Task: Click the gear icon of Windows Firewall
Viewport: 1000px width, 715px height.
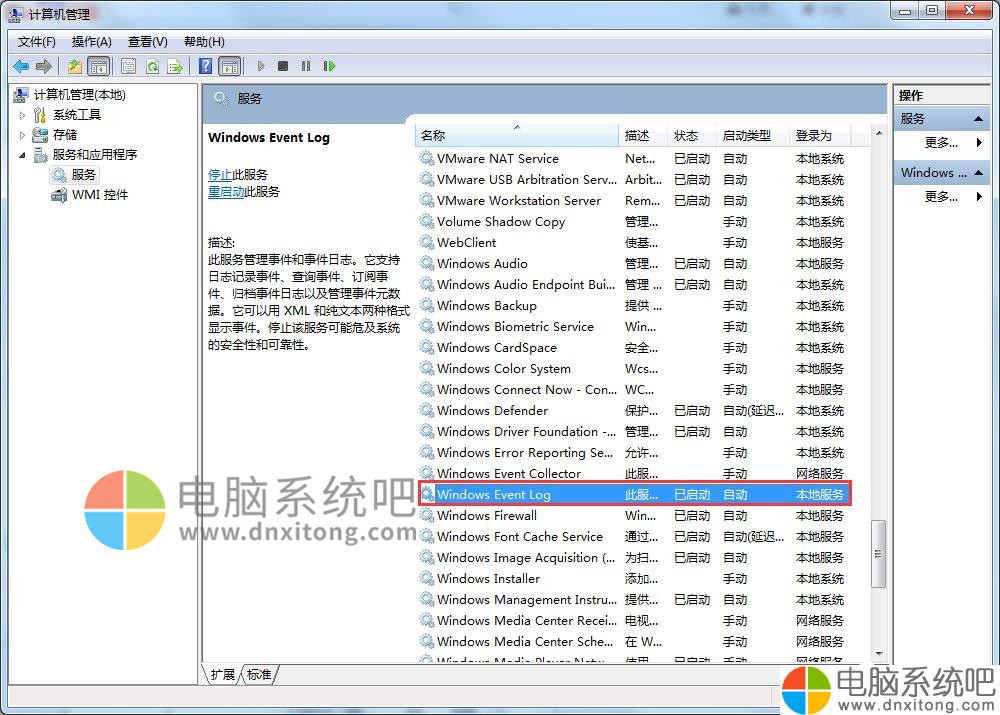Action: click(x=427, y=515)
